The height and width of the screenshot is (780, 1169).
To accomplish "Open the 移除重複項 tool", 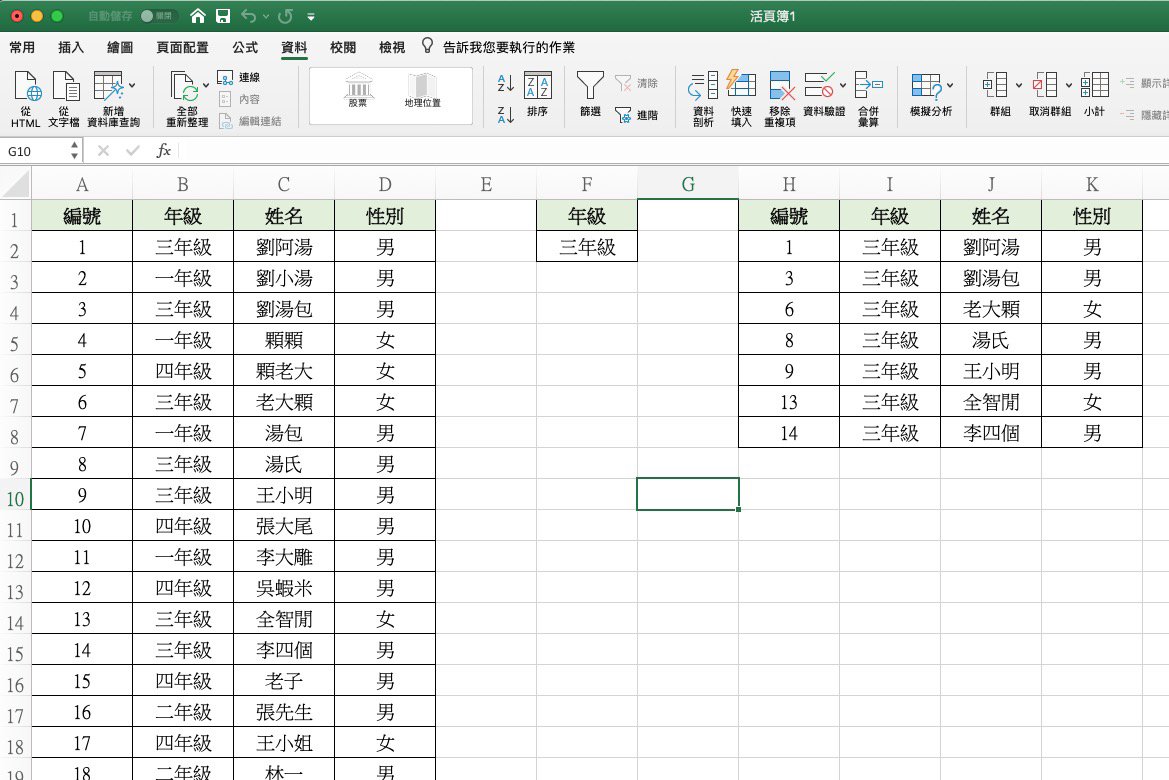I will pyautogui.click(x=781, y=95).
